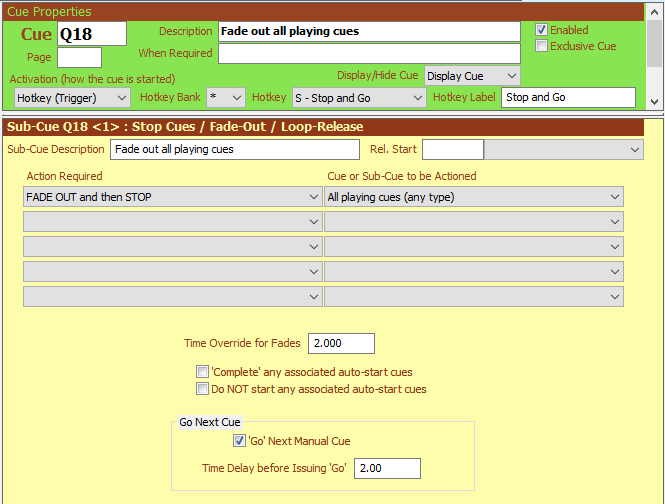Click the Cue Properties scrollbar down arrow
Screen dimensions: 665x504
click(x=654, y=101)
